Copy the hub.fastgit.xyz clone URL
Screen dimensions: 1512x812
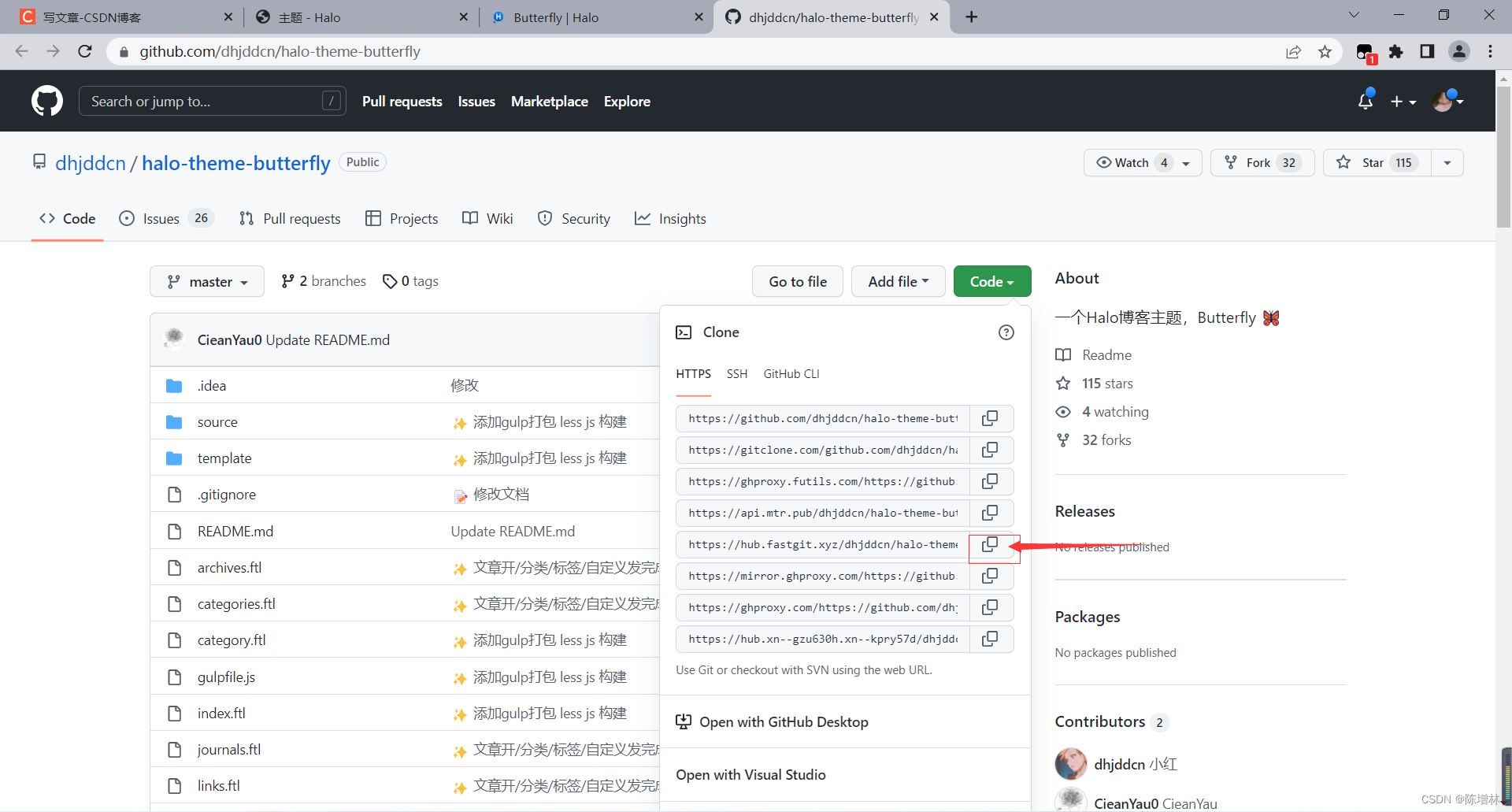point(991,544)
